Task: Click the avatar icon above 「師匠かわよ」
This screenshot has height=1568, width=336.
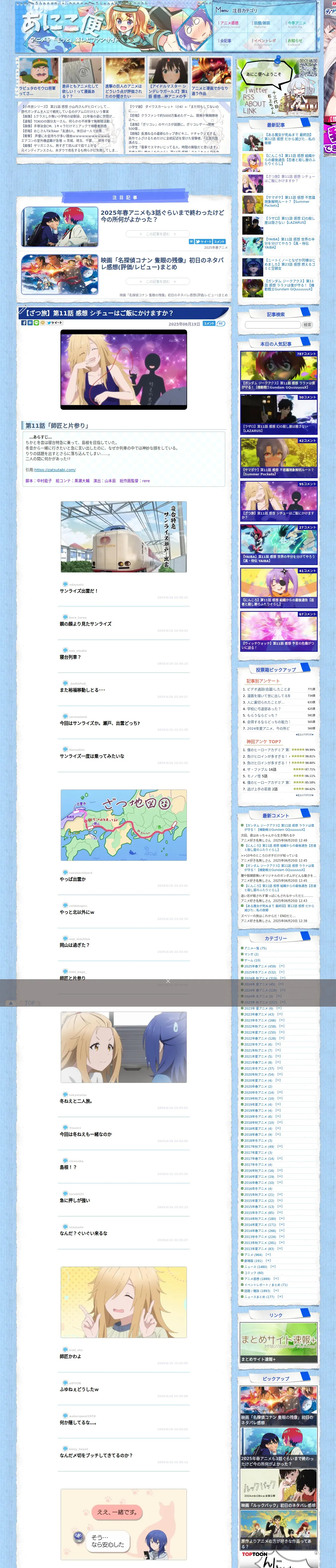Action: 65,1350
